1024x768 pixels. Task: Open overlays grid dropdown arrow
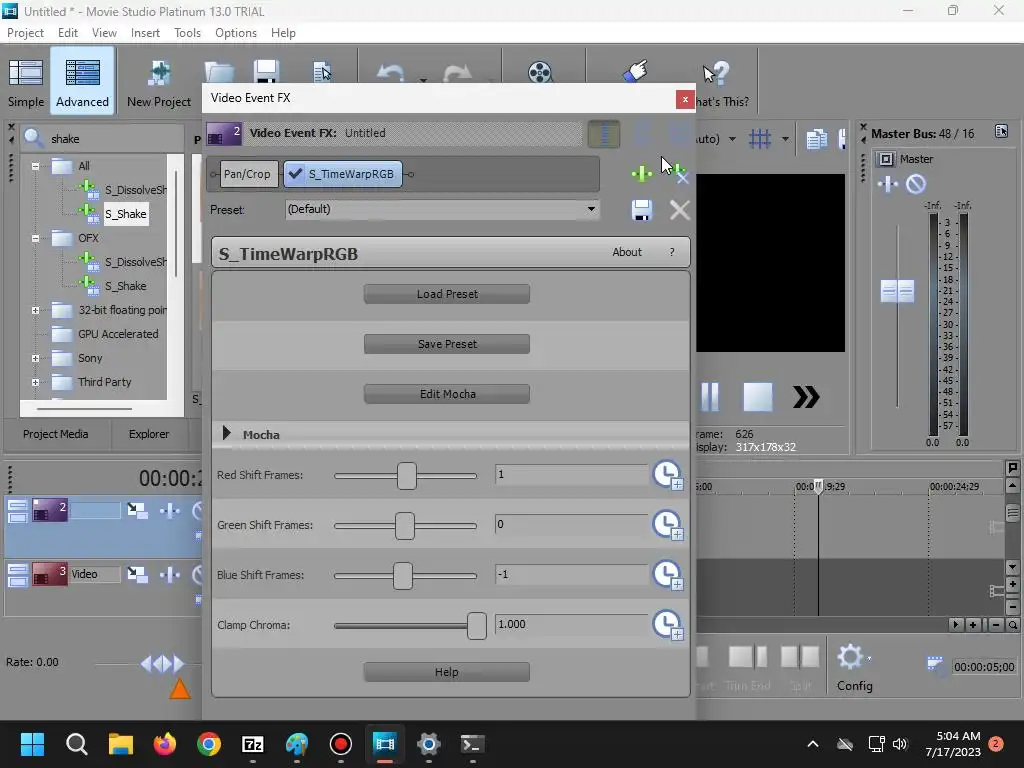point(785,138)
